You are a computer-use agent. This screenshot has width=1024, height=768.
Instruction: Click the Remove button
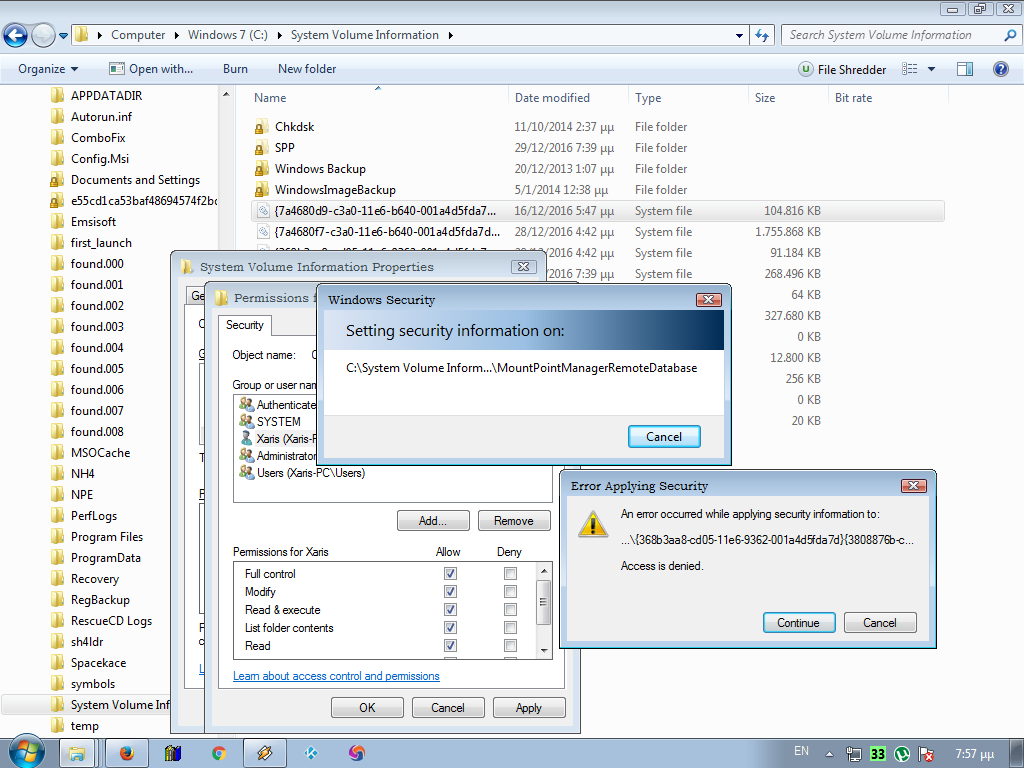tap(514, 521)
